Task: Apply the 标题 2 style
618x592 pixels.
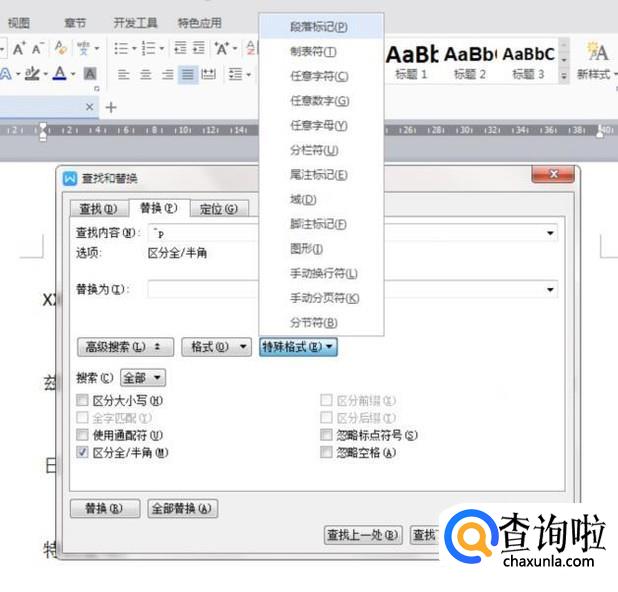Action: click(x=470, y=62)
